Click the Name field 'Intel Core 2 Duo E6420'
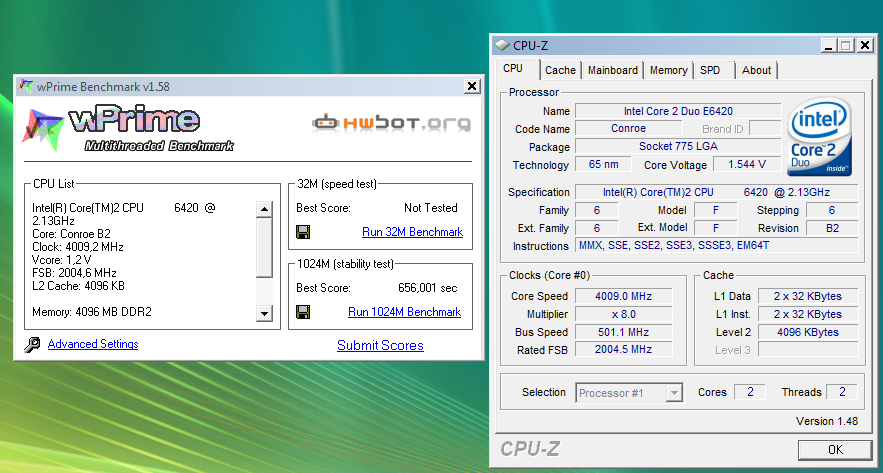The image size is (883, 473). pos(678,111)
